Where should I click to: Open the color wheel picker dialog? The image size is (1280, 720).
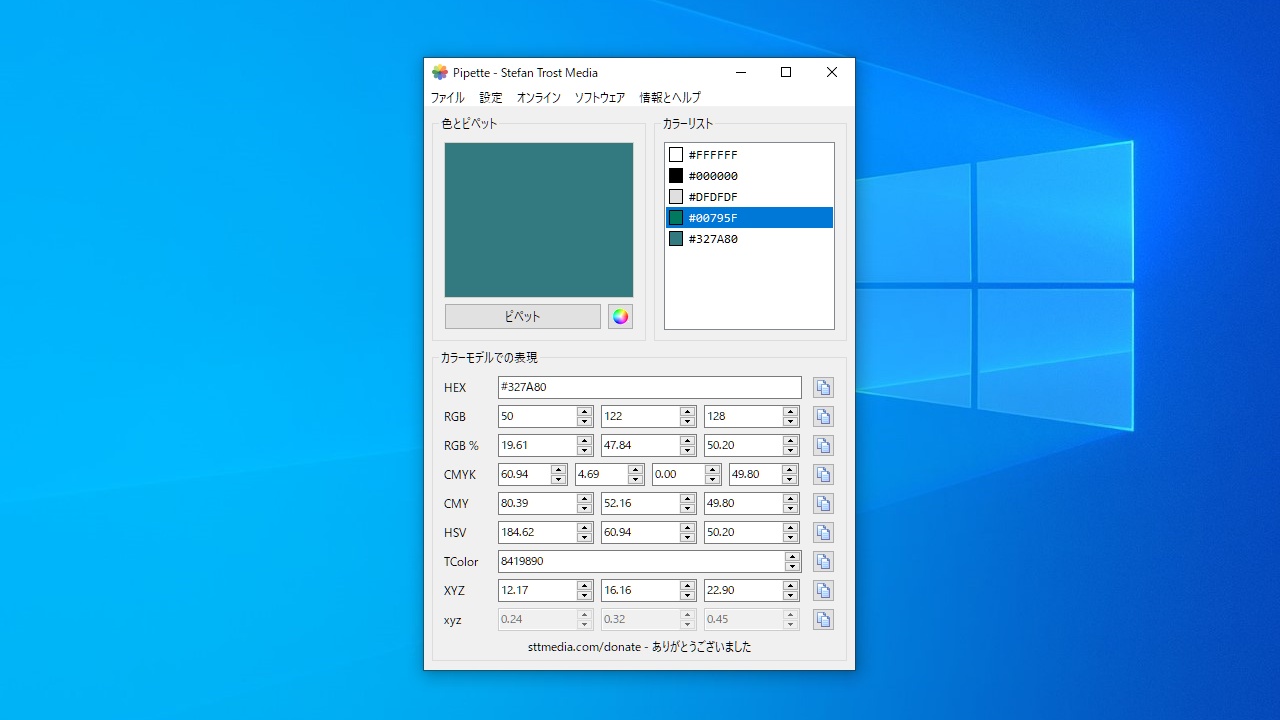tap(620, 317)
